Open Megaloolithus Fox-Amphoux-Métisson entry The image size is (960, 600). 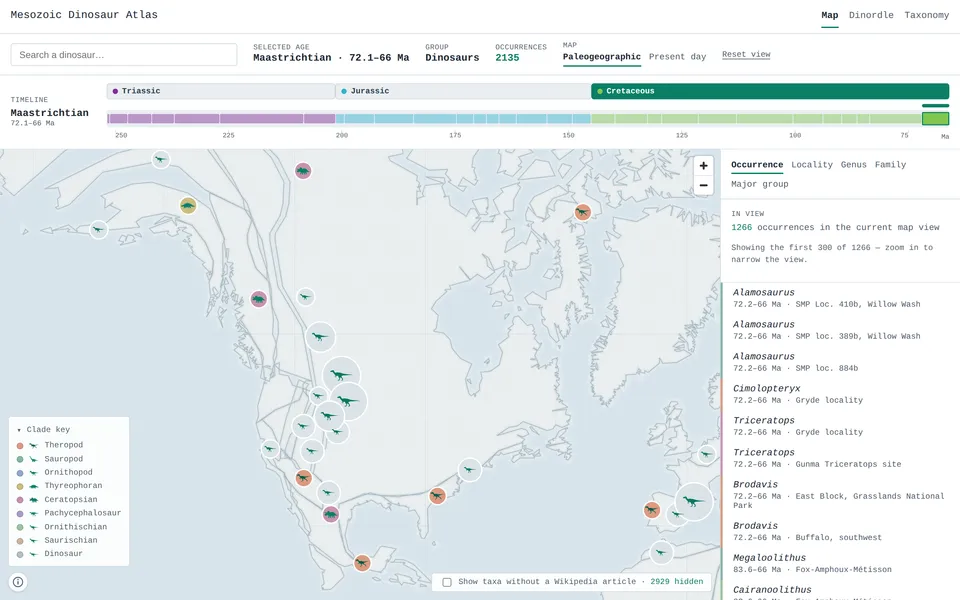pos(840,563)
